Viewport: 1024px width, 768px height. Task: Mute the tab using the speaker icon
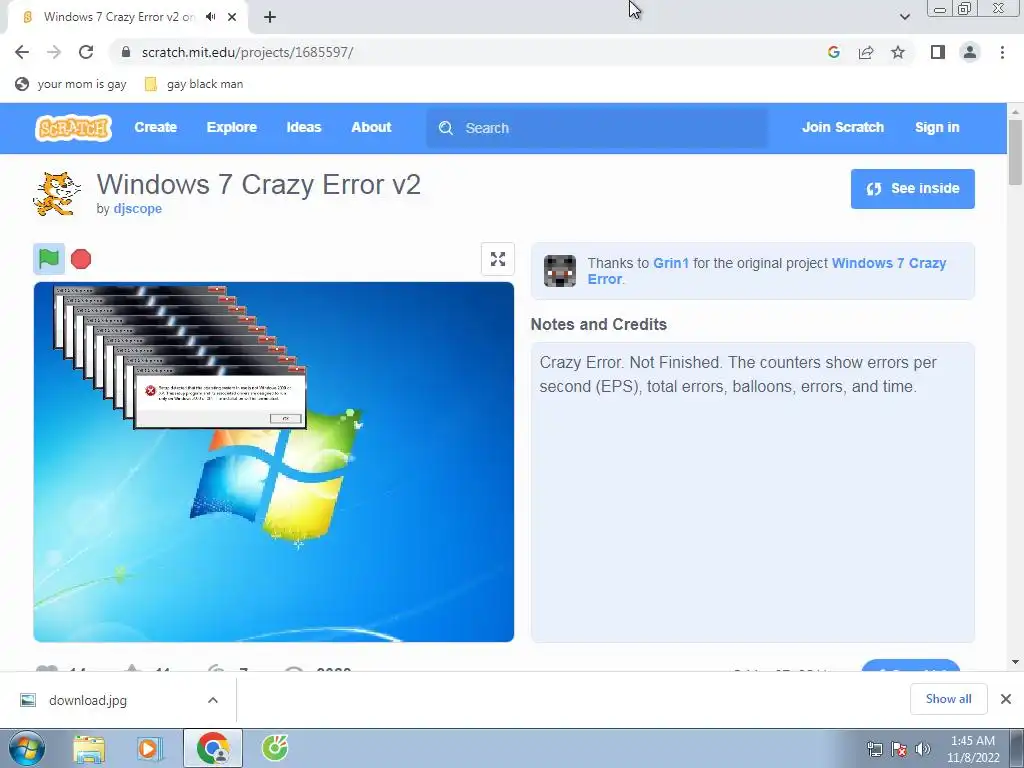[x=210, y=17]
